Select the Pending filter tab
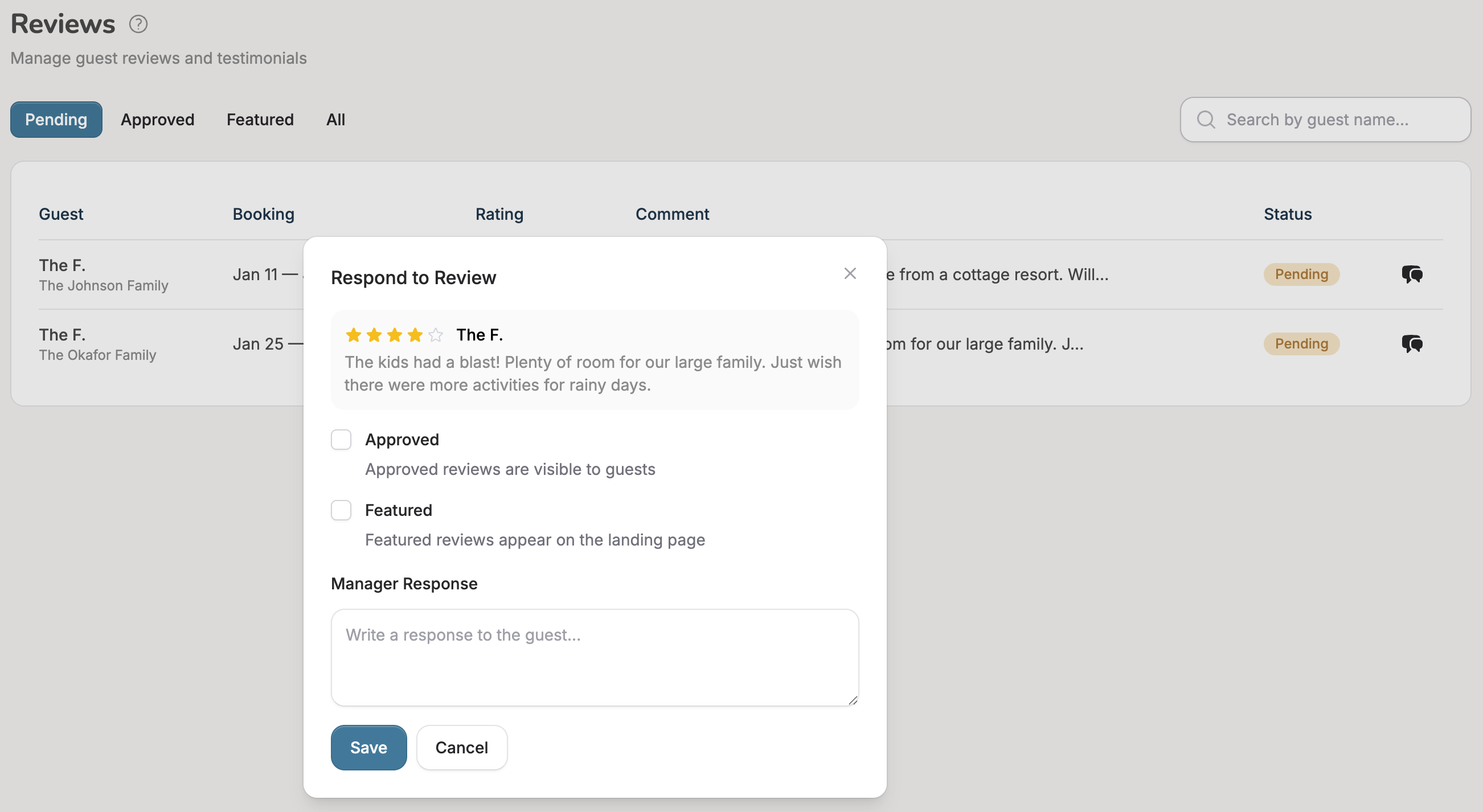This screenshot has height=812, width=1483. coord(55,119)
